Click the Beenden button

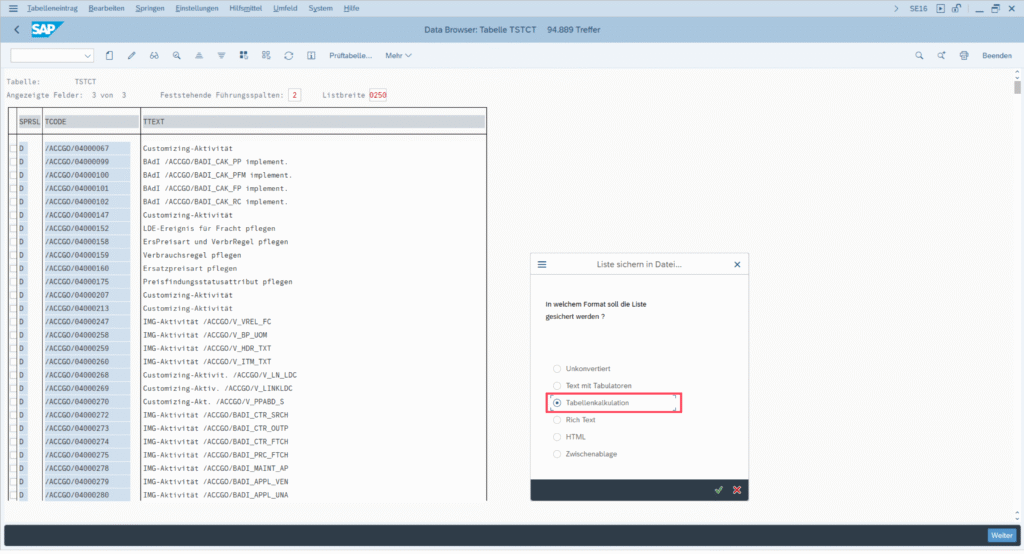(x=997, y=56)
